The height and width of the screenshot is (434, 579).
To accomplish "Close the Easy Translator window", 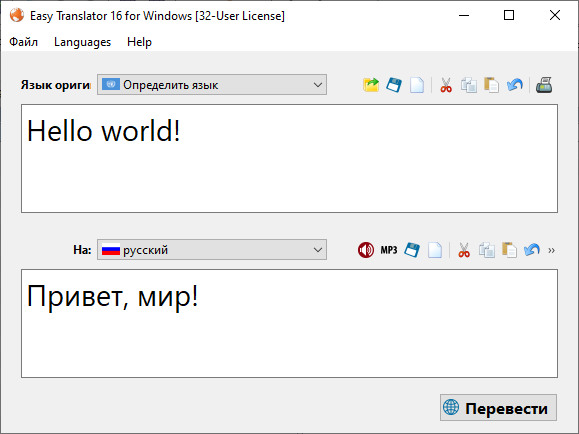I will 555,16.
